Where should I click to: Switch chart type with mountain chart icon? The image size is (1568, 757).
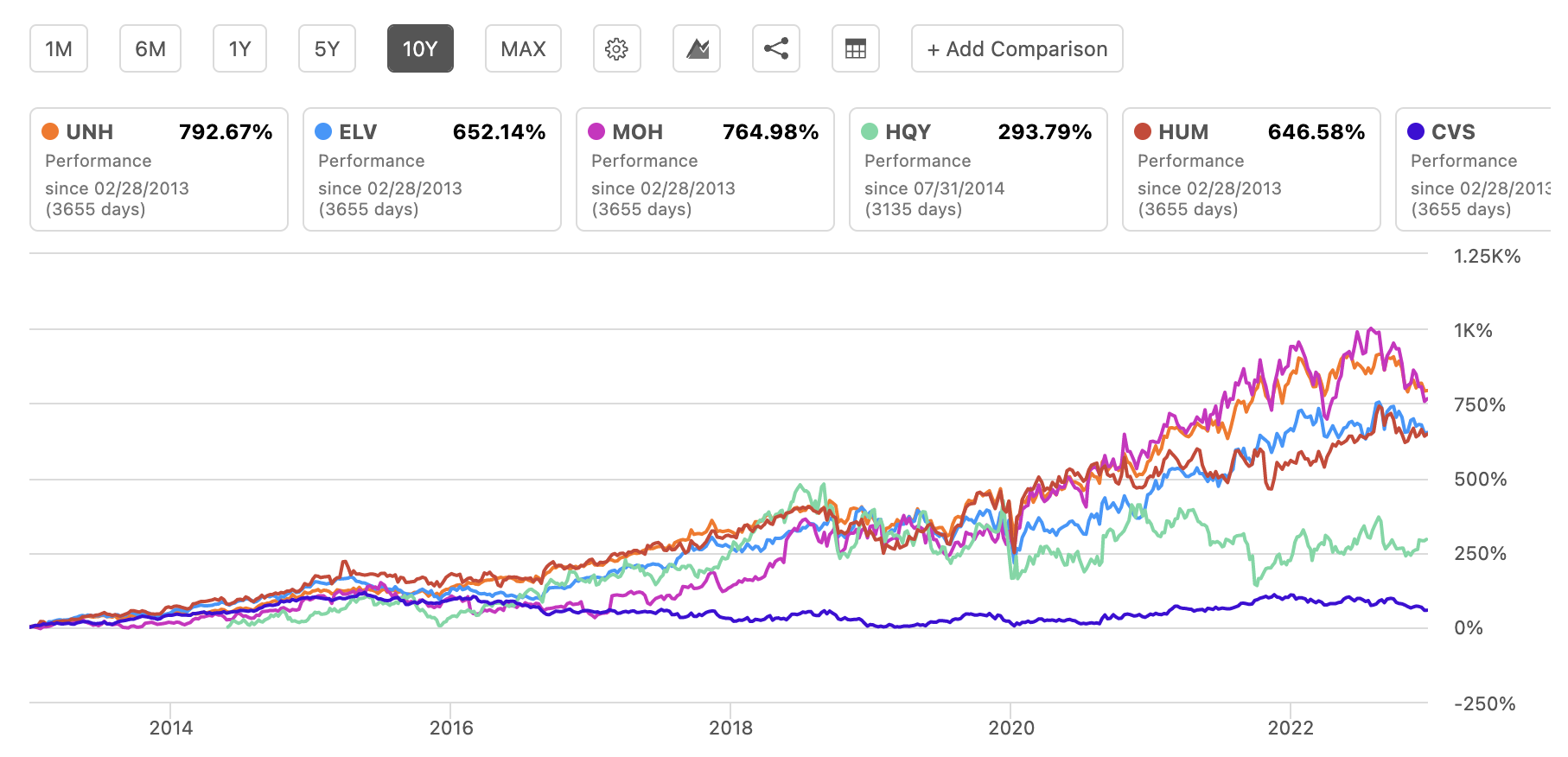(x=697, y=48)
